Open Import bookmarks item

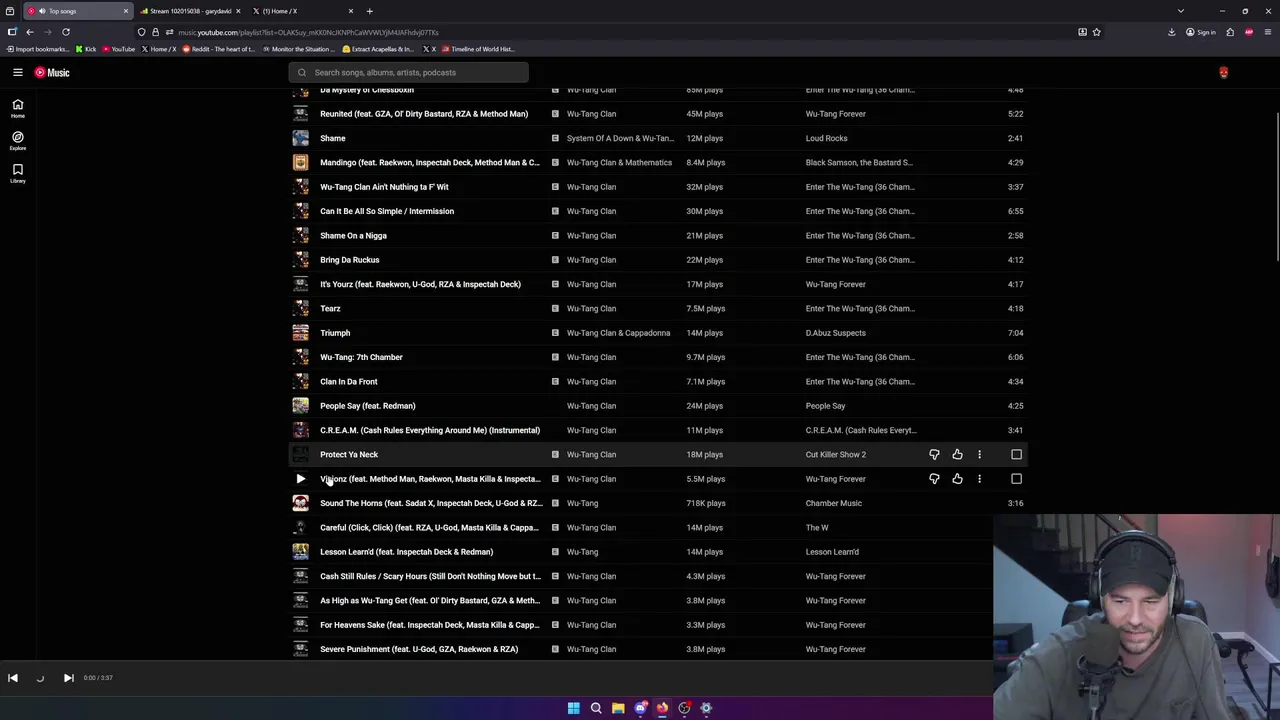pos(38,49)
